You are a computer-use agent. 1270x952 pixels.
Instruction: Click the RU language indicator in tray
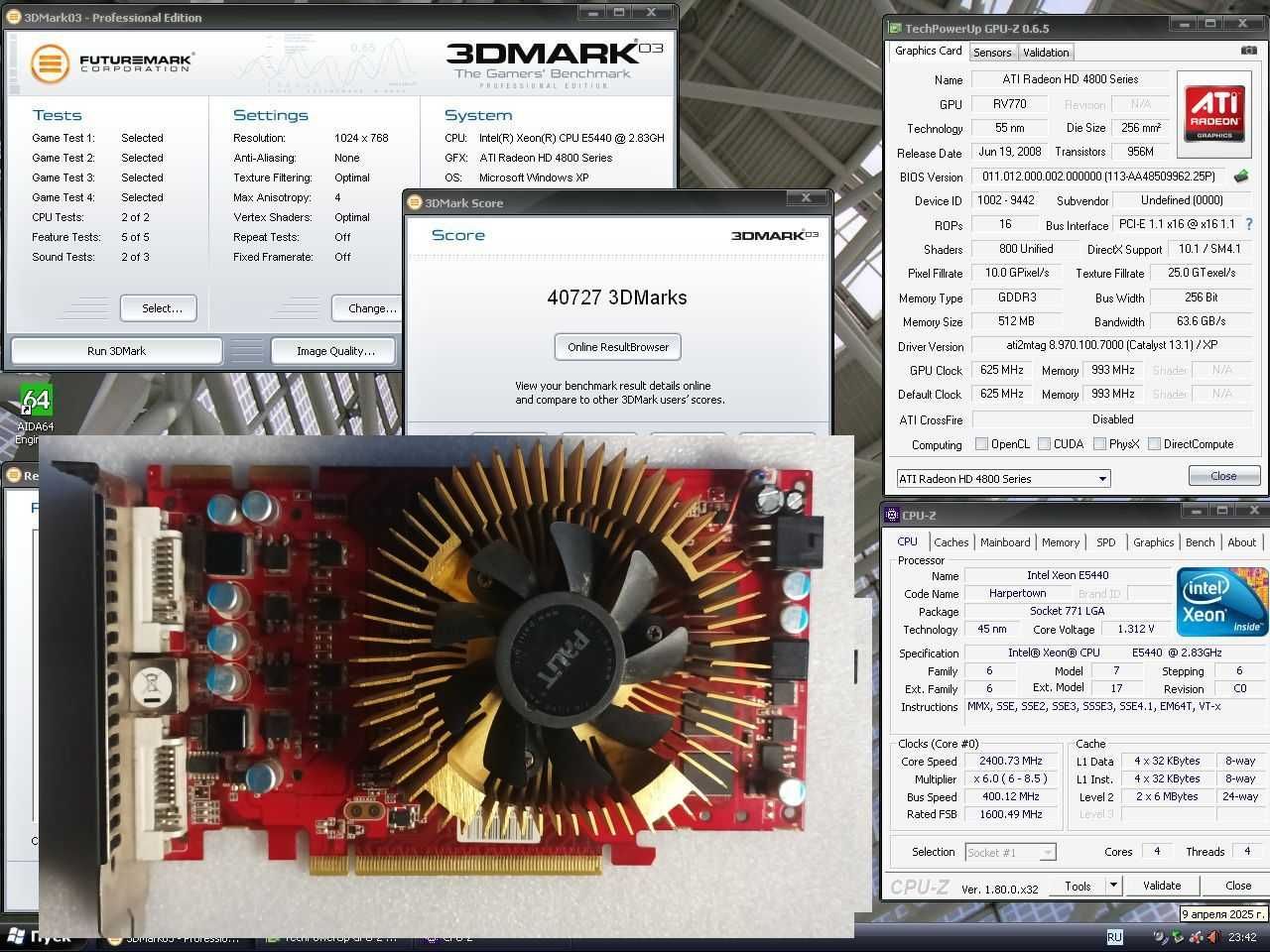tap(1114, 936)
